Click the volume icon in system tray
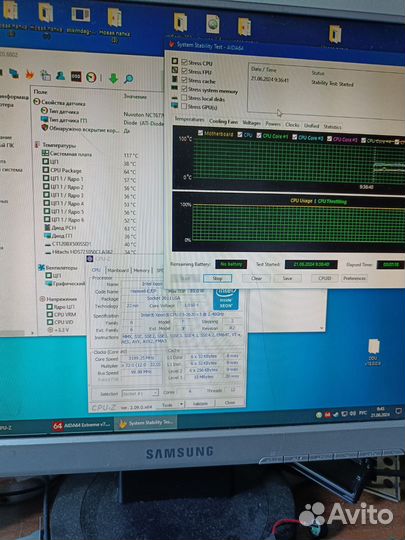Viewport: 405px width, 540px height. (x=352, y=413)
